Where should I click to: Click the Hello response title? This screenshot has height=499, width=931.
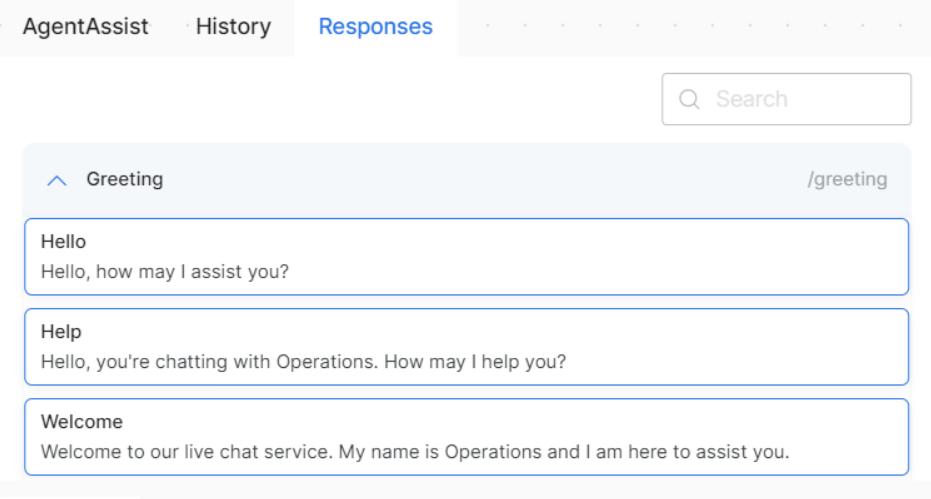63,242
